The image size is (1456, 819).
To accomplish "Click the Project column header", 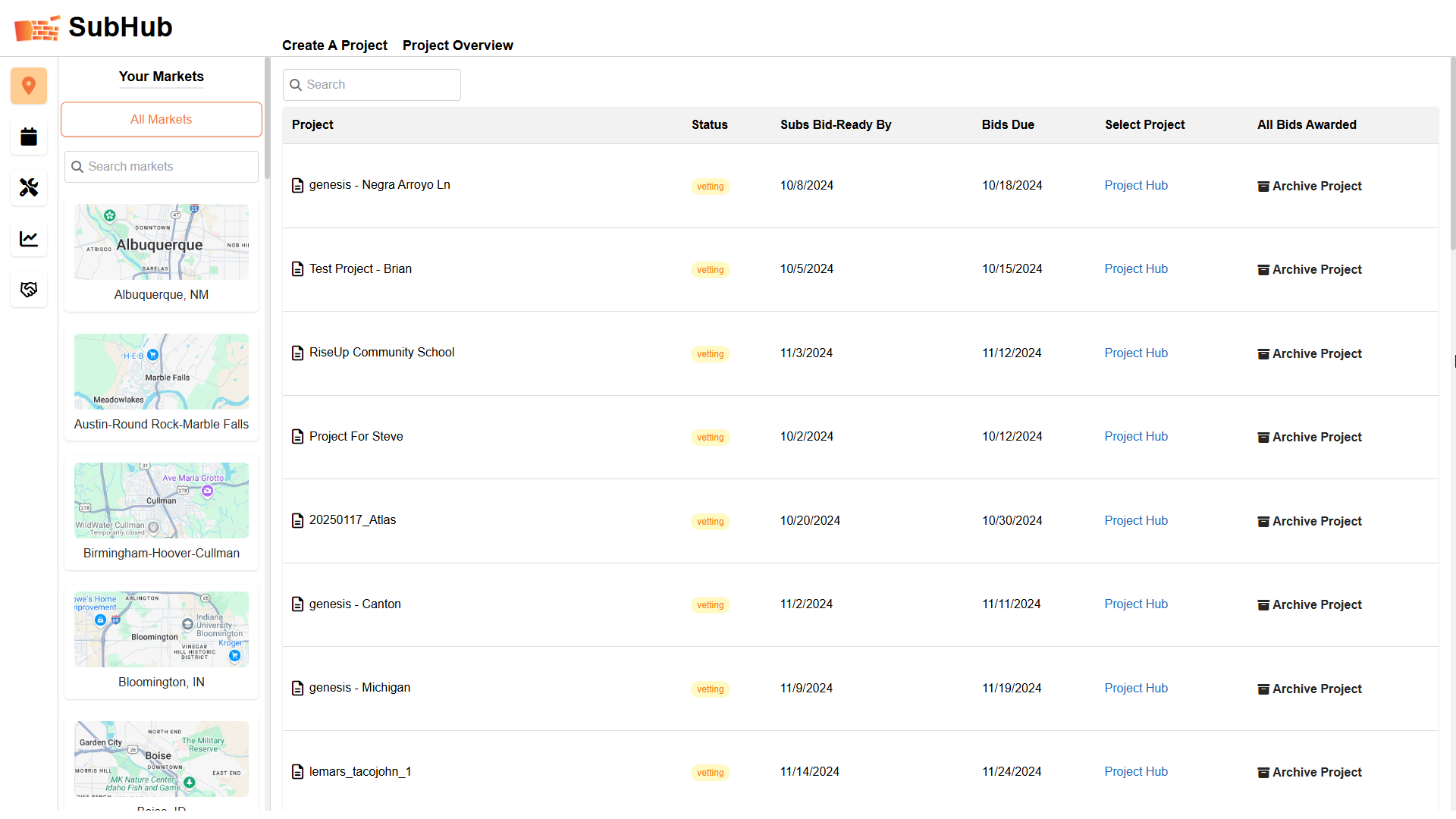I will pos(312,125).
